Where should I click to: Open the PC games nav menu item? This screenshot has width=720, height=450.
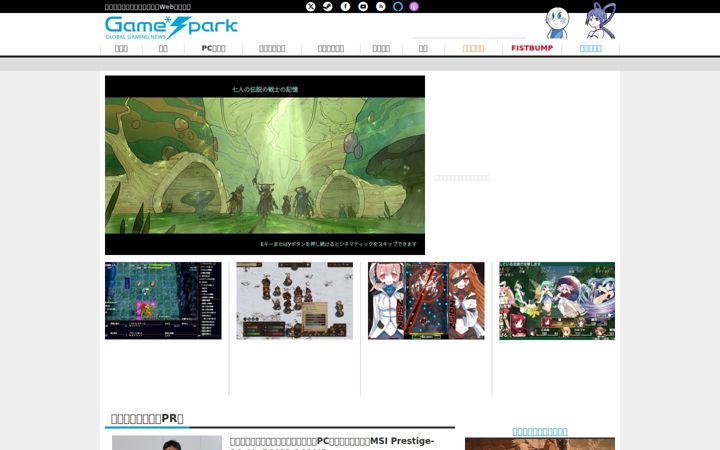214,48
